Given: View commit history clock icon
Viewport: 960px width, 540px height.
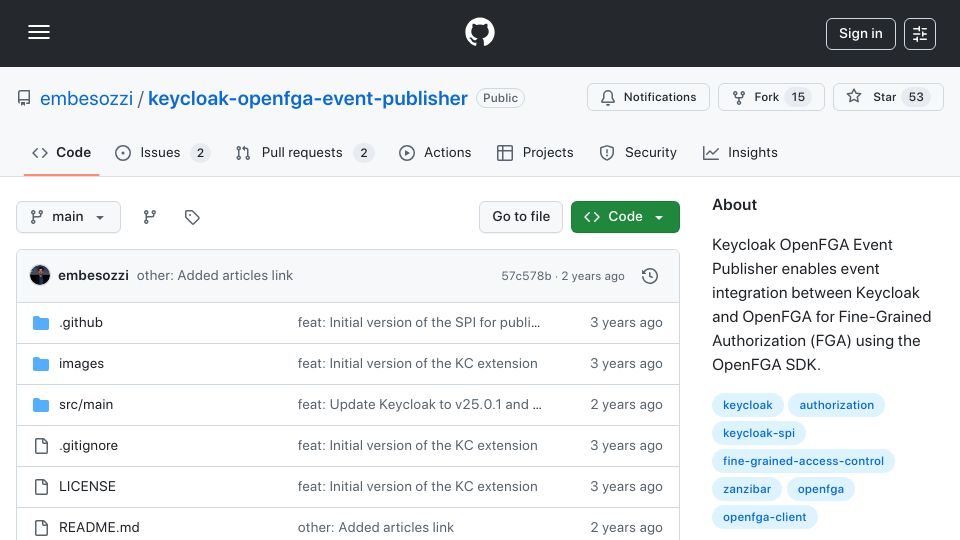Looking at the screenshot, I should click(650, 276).
